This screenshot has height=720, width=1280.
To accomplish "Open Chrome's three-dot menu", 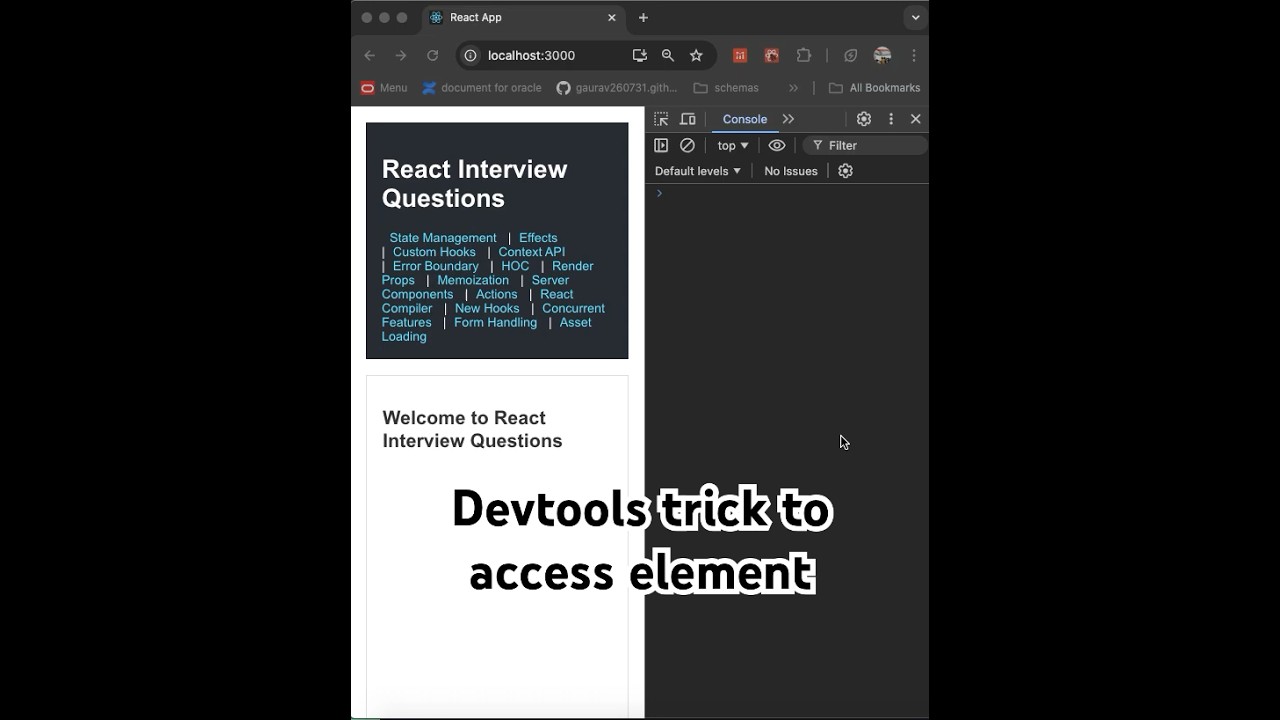I will click(x=913, y=56).
